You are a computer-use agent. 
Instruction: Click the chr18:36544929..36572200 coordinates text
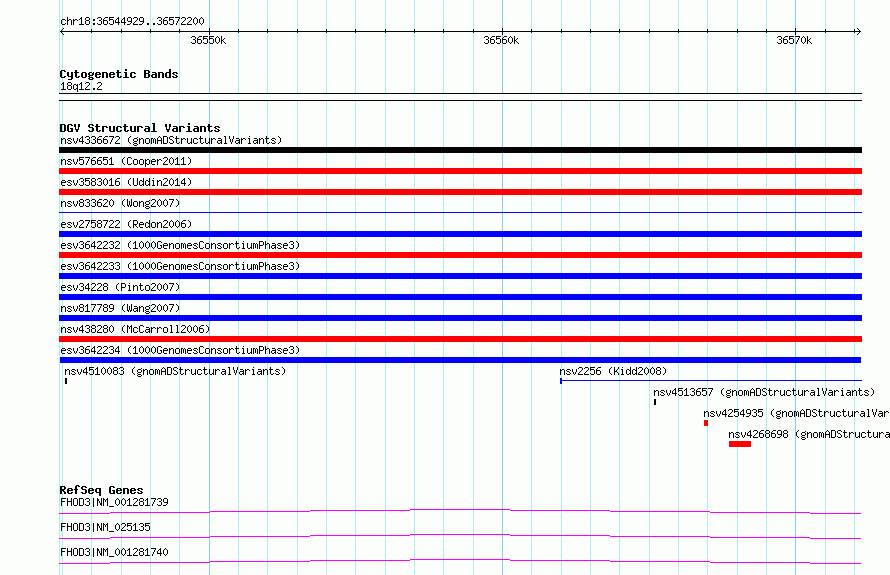coord(132,21)
